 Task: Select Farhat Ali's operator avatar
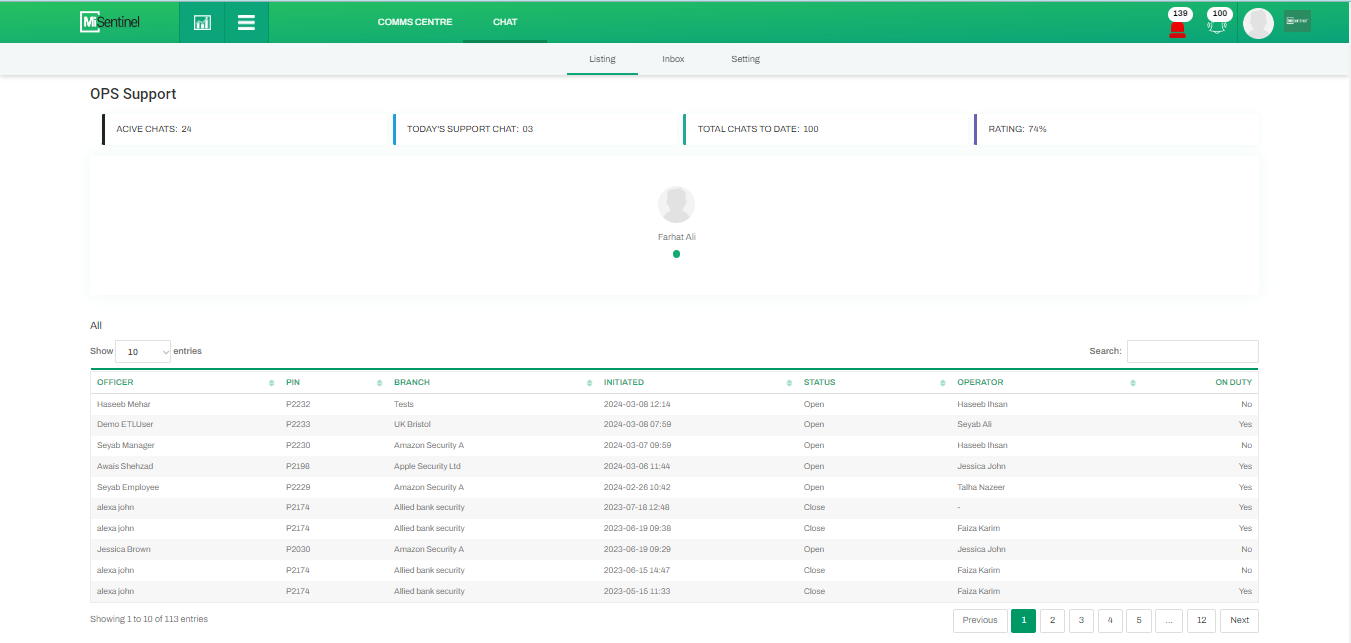click(x=676, y=205)
